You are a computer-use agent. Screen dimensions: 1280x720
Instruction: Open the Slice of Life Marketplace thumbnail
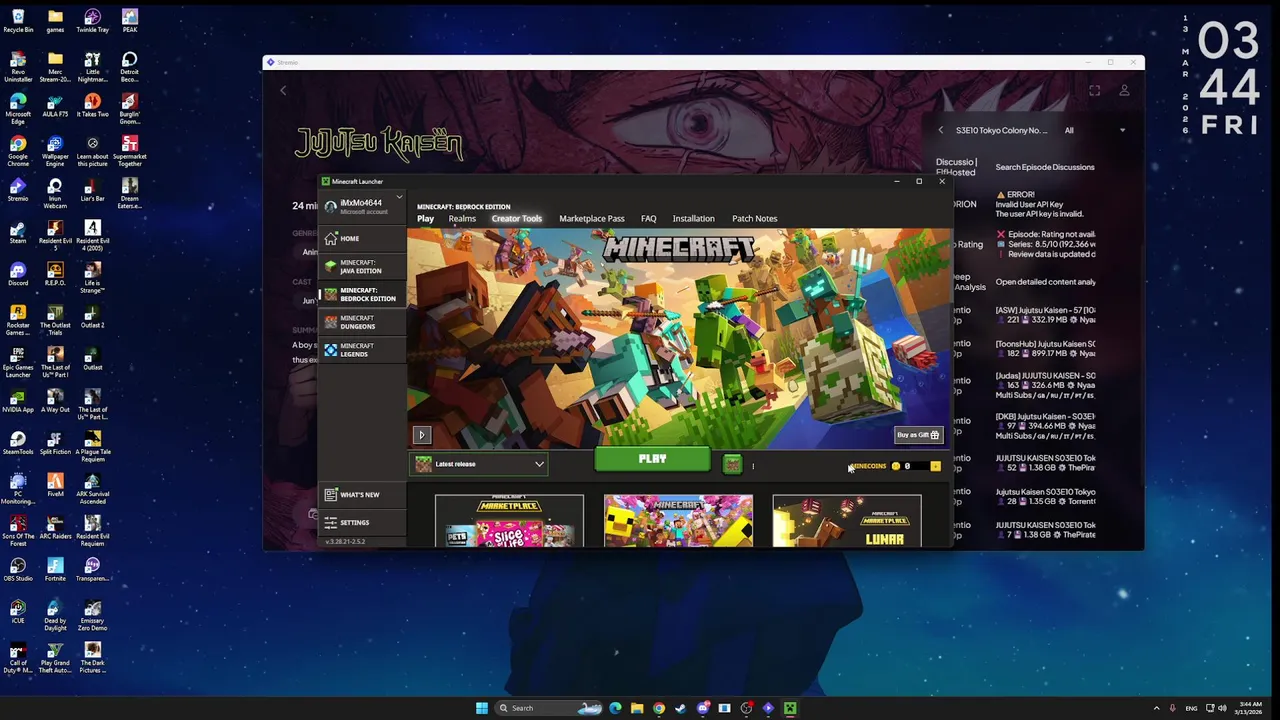(x=509, y=521)
